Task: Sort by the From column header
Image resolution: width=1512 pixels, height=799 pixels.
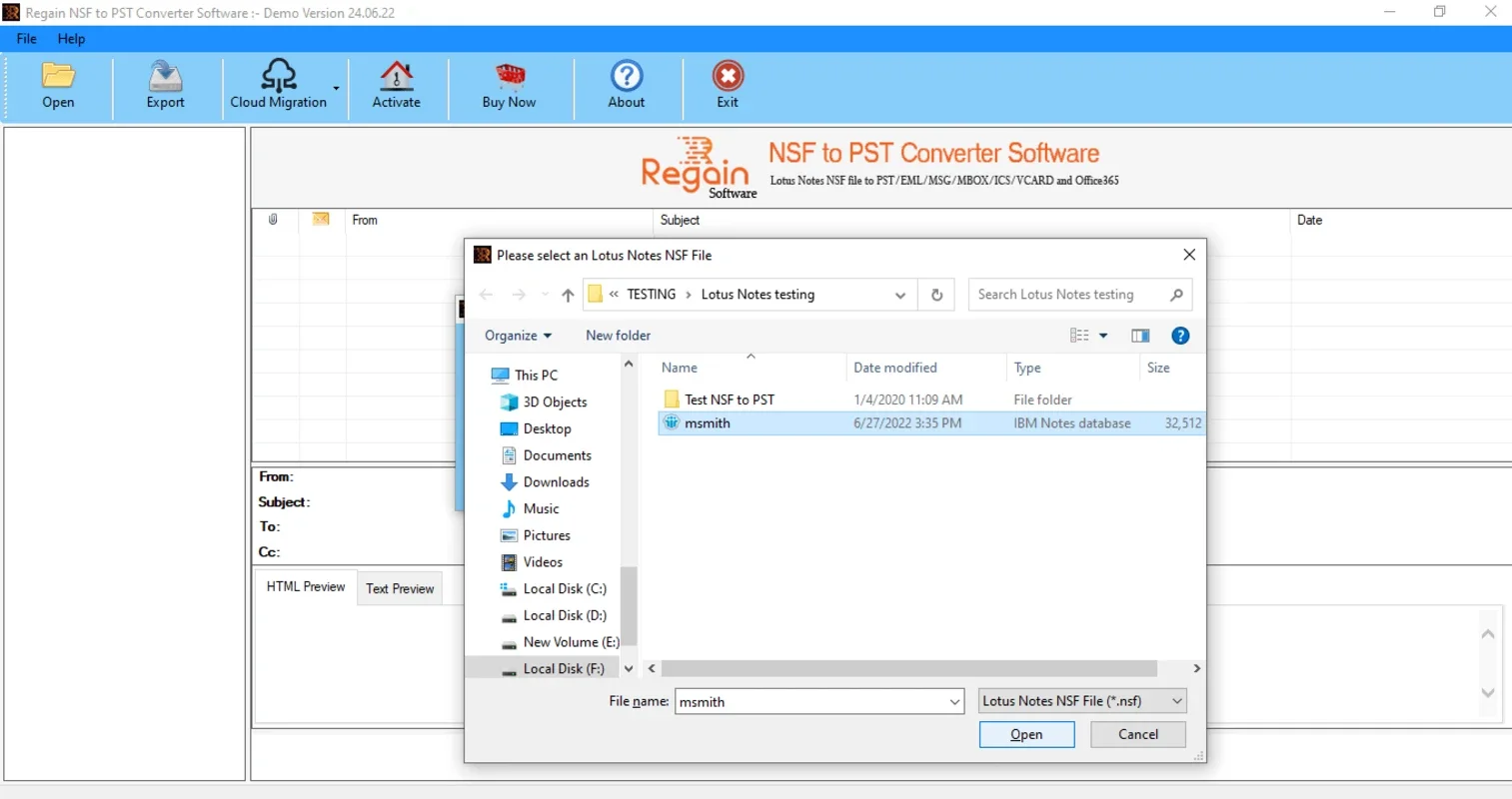Action: pos(365,220)
